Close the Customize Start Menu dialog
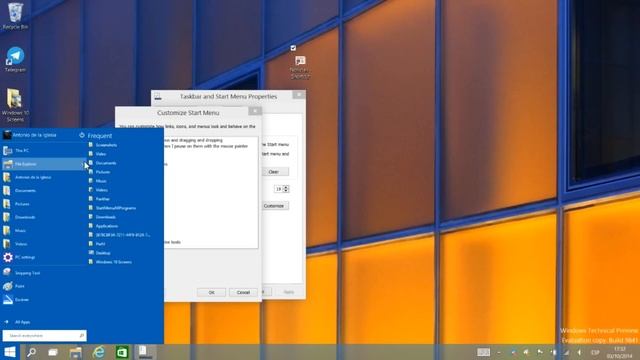The image size is (640, 360). [255, 111]
